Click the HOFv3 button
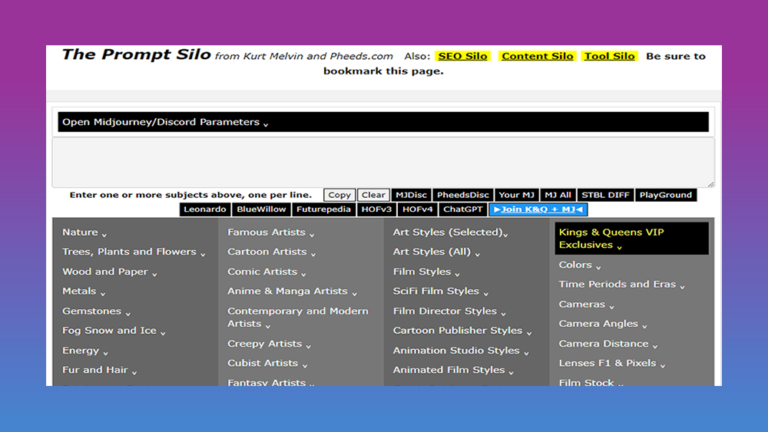This screenshot has width=768, height=432. click(x=376, y=210)
